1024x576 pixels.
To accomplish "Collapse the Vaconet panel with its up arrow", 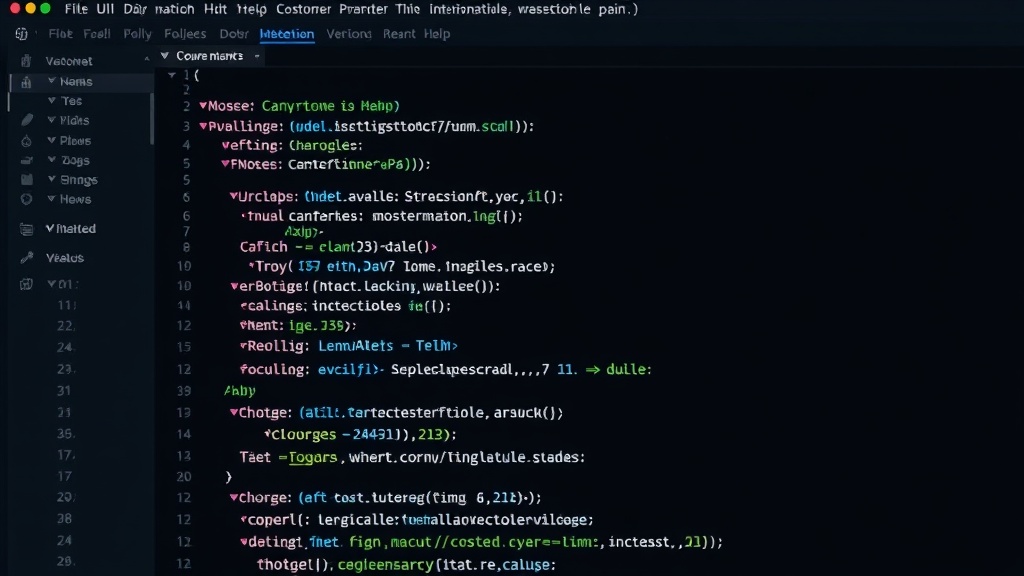I will (146, 59).
